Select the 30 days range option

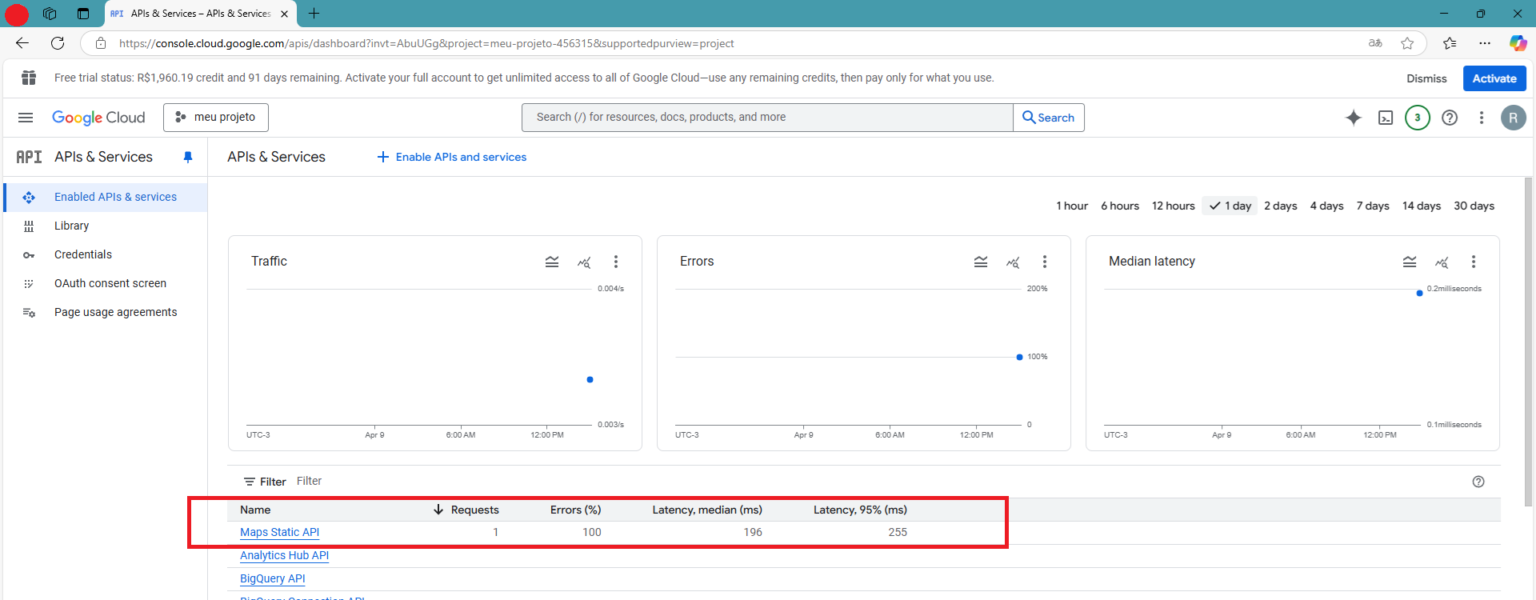tap(1474, 205)
